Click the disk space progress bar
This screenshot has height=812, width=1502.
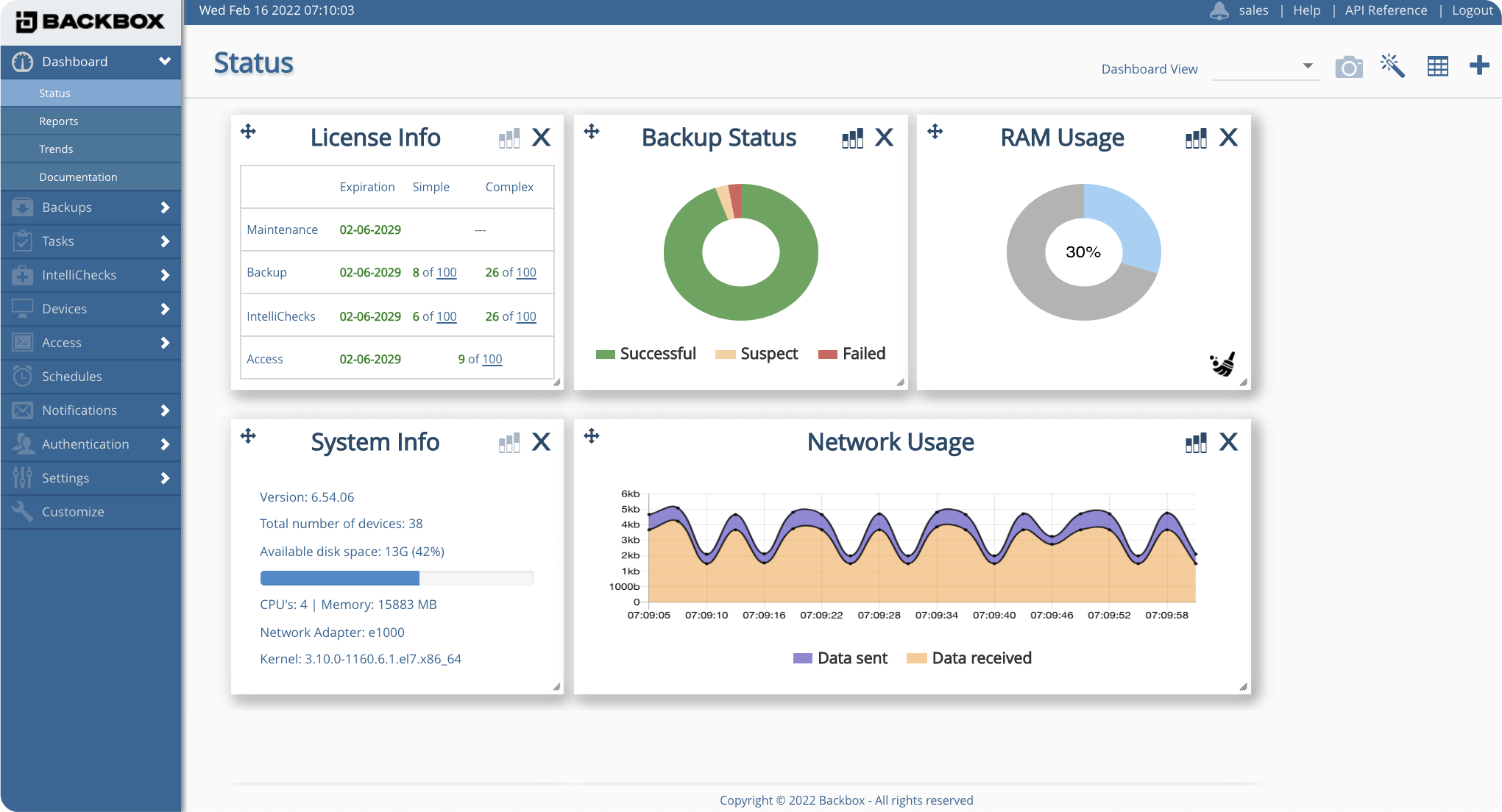pyautogui.click(x=396, y=578)
